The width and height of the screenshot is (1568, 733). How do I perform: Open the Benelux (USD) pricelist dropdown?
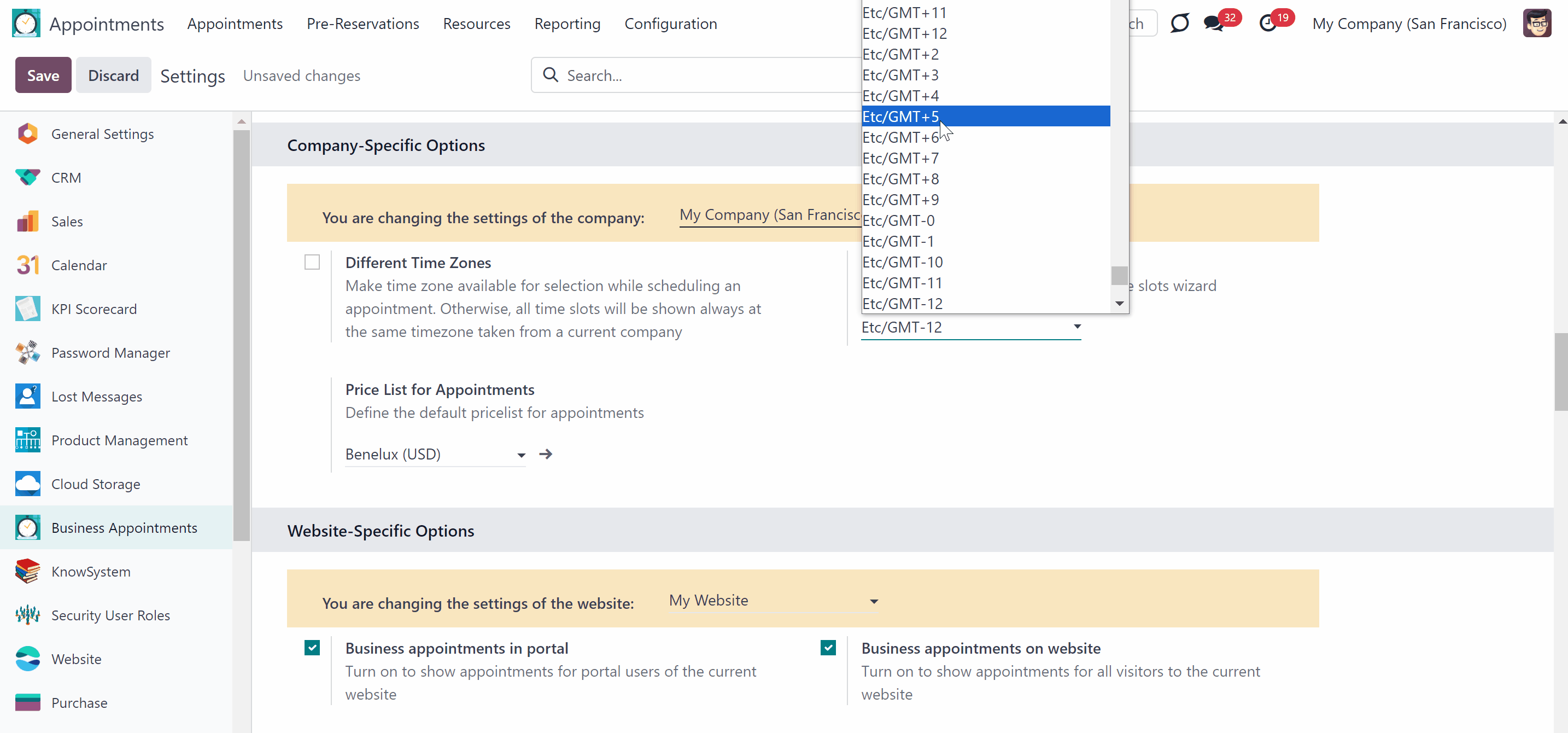click(x=435, y=454)
